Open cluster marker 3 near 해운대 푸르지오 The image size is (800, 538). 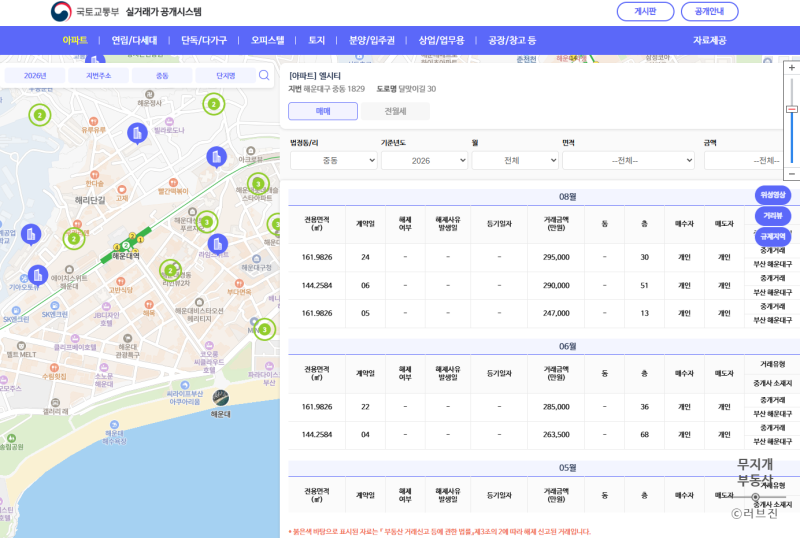click(x=207, y=222)
